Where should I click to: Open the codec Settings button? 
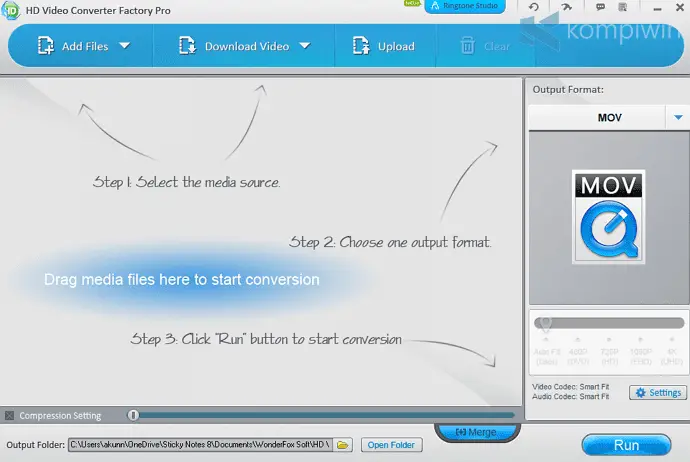657,393
